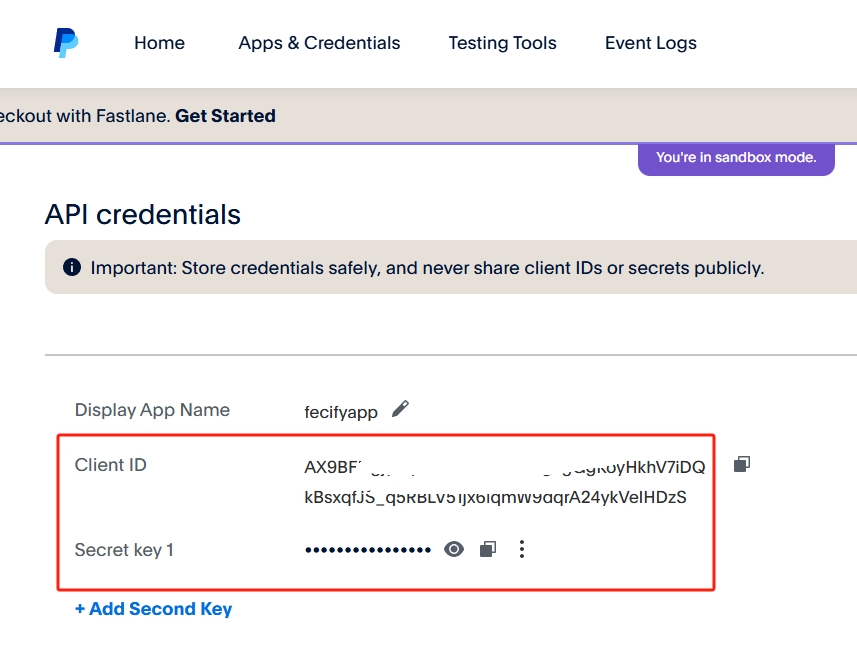Copy Secret key 1 to clipboard
This screenshot has width=857, height=665.
point(487,549)
